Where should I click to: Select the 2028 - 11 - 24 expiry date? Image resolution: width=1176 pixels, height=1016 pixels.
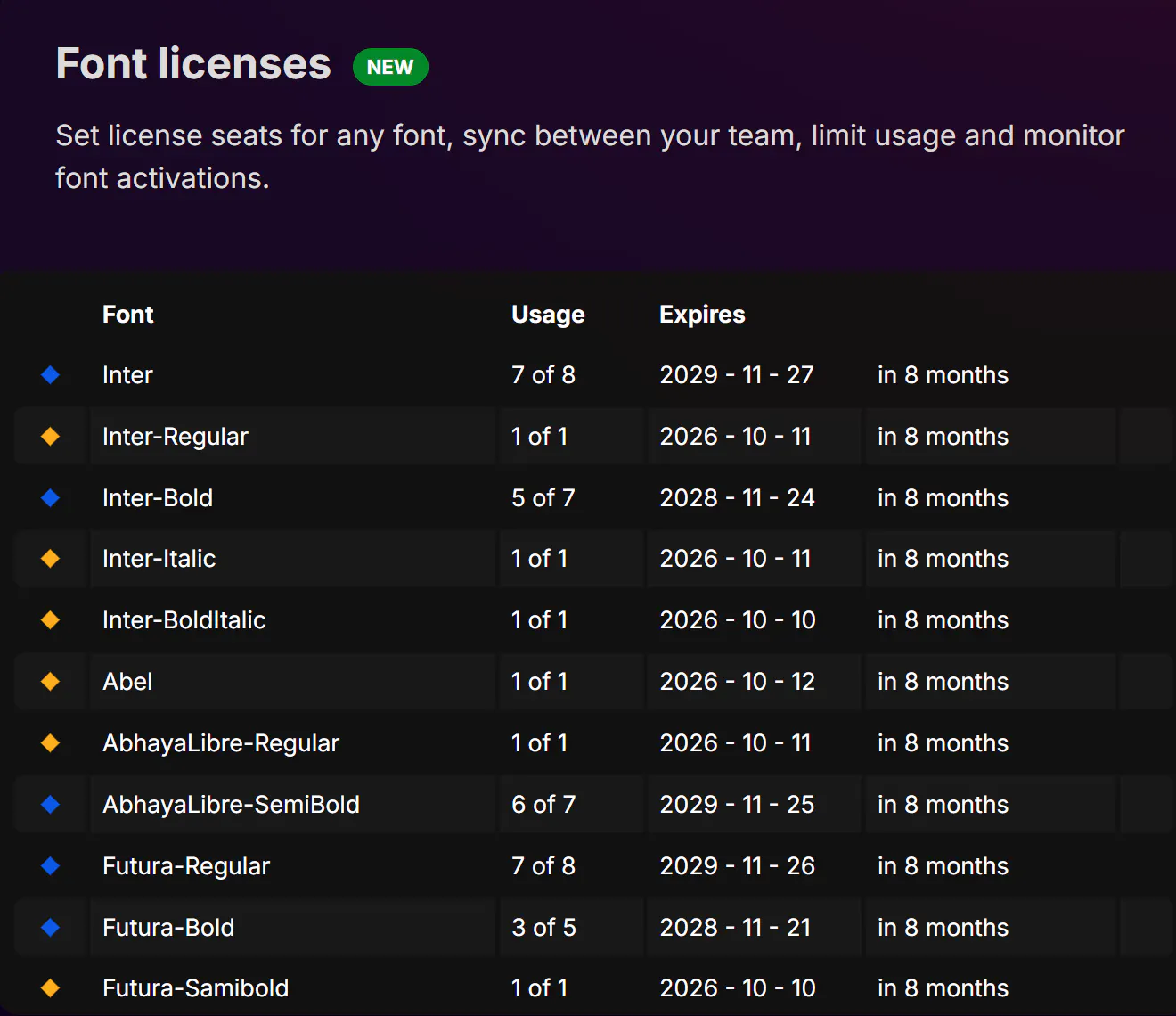pyautogui.click(x=737, y=498)
